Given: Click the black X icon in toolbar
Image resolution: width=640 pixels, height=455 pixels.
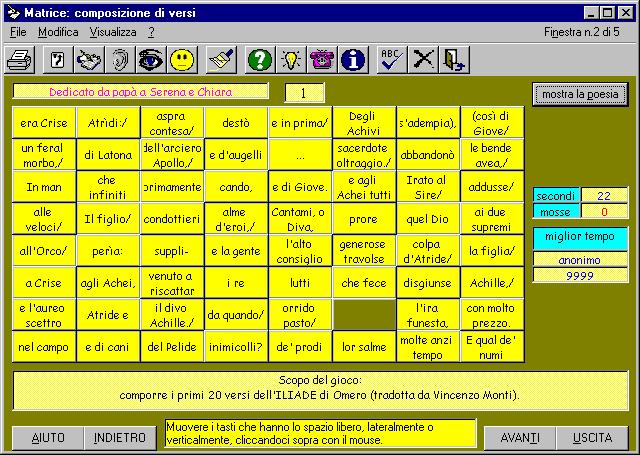Looking at the screenshot, I should click(x=424, y=60).
